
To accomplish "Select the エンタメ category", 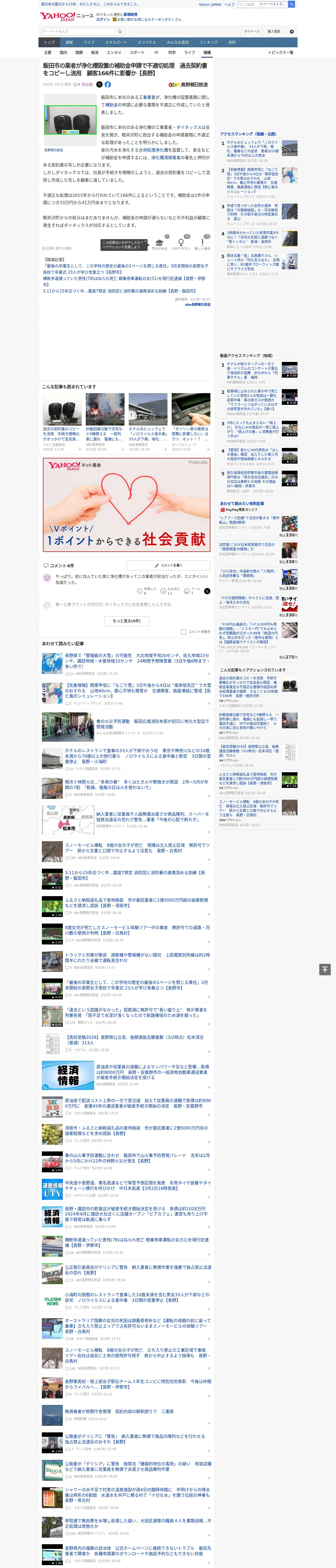I will 114,52.
